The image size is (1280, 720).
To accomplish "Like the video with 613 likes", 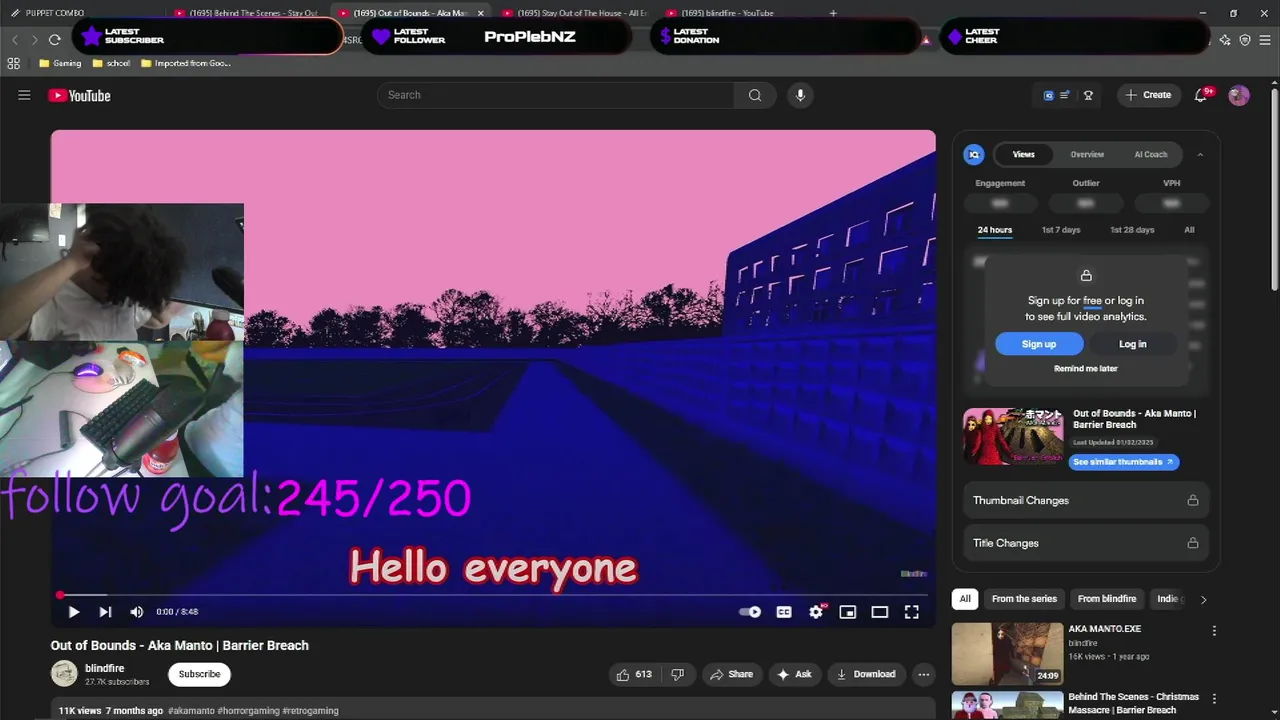I will [633, 674].
